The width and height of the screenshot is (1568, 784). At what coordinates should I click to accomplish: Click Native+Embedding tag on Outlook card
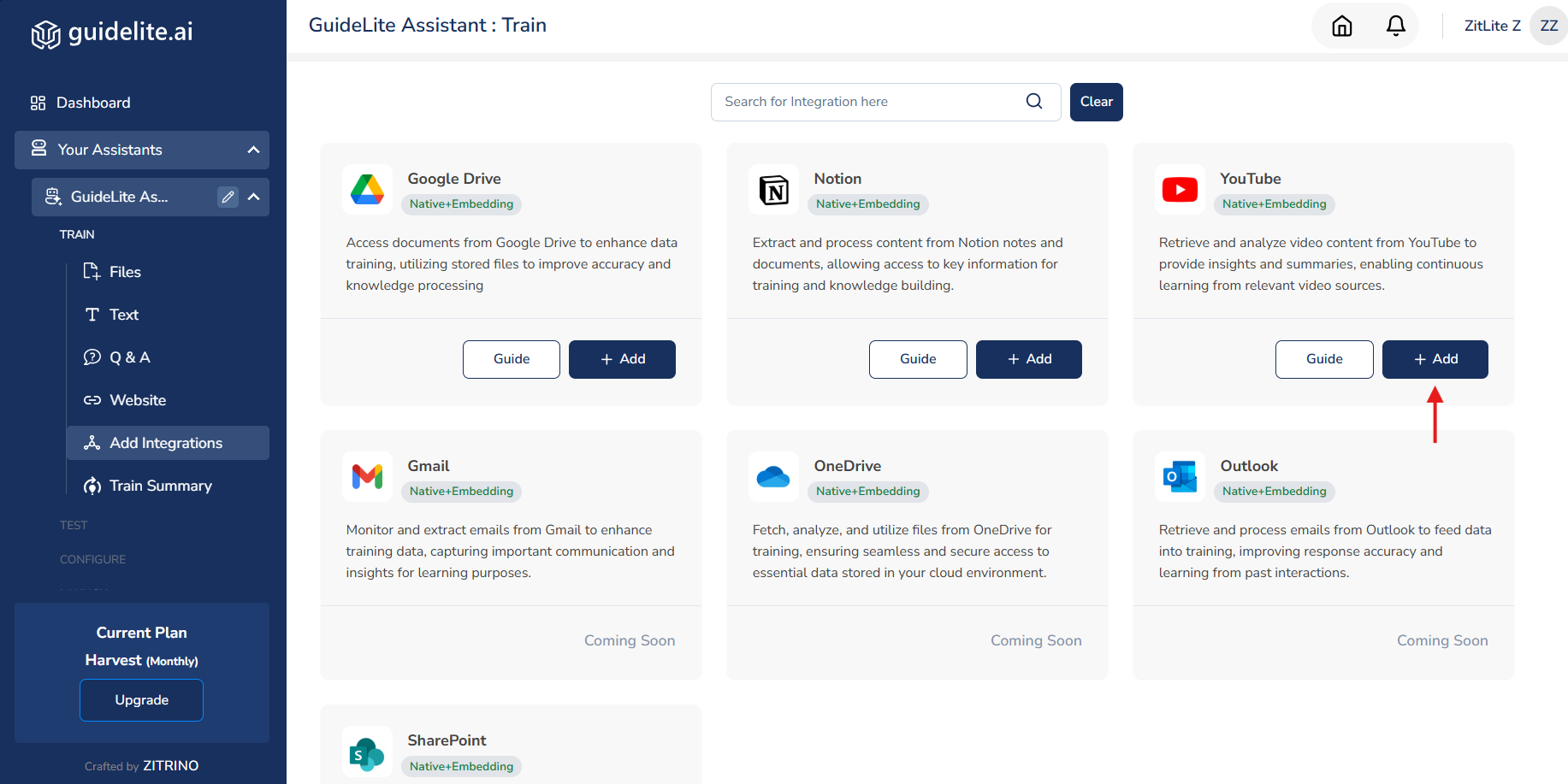[1274, 492]
